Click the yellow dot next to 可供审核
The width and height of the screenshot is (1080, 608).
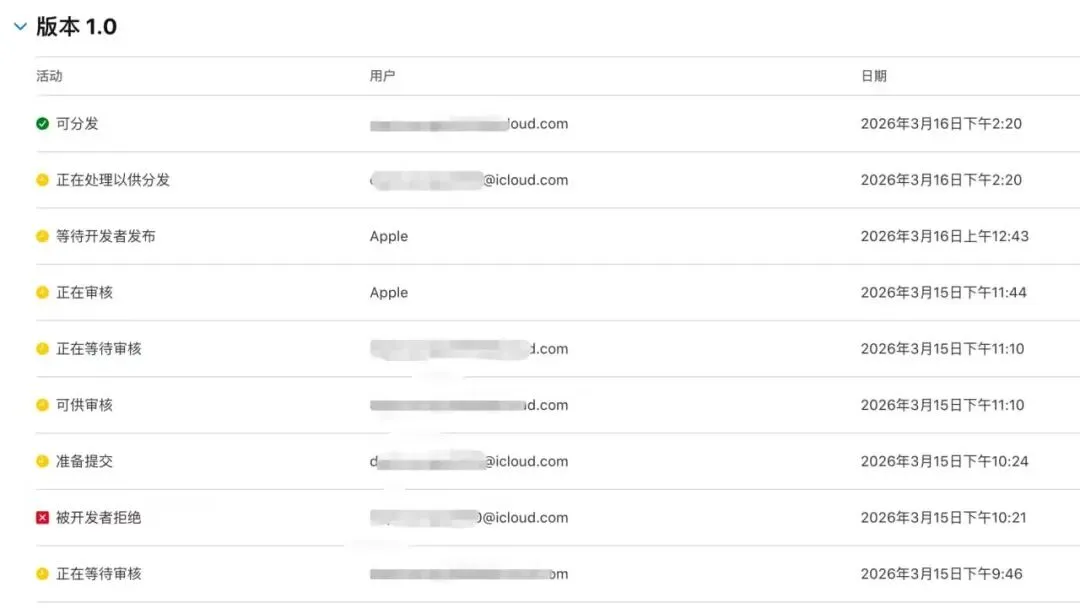(42, 405)
